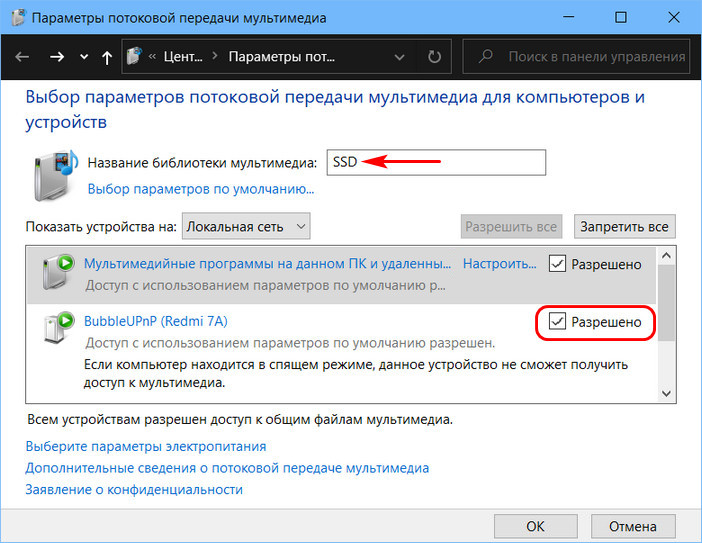The height and width of the screenshot is (543, 702).
Task: Click the Forward navigation arrow
Action: [56, 58]
